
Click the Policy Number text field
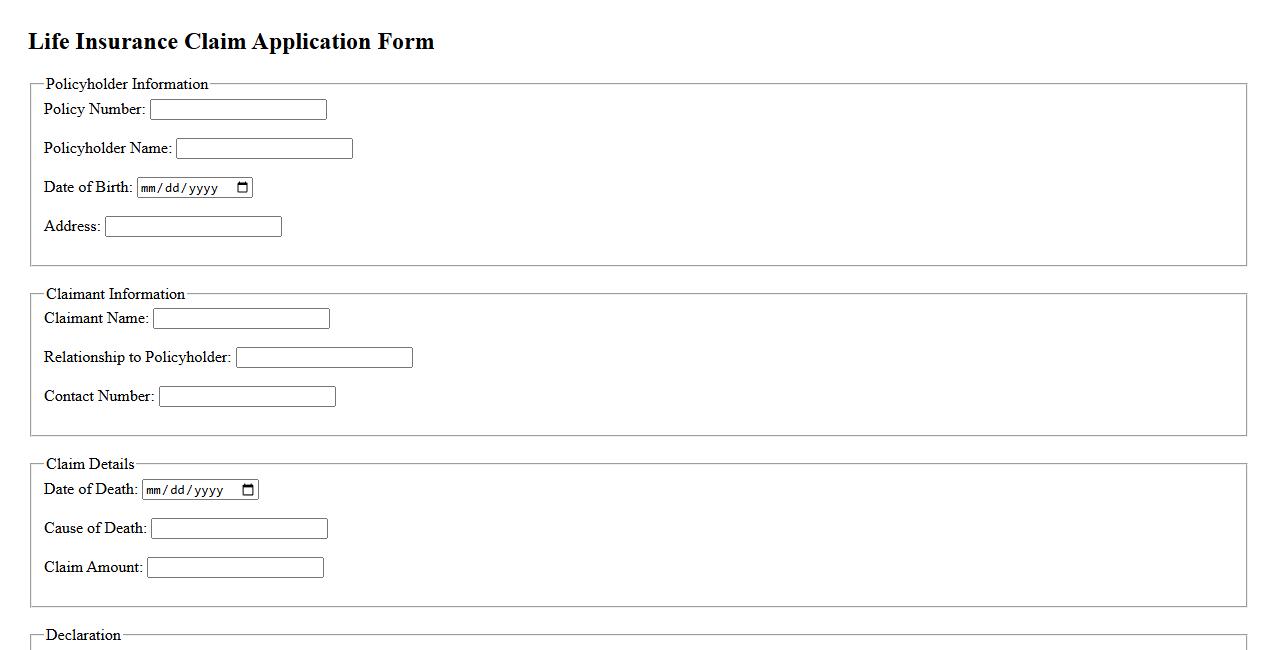tap(238, 109)
